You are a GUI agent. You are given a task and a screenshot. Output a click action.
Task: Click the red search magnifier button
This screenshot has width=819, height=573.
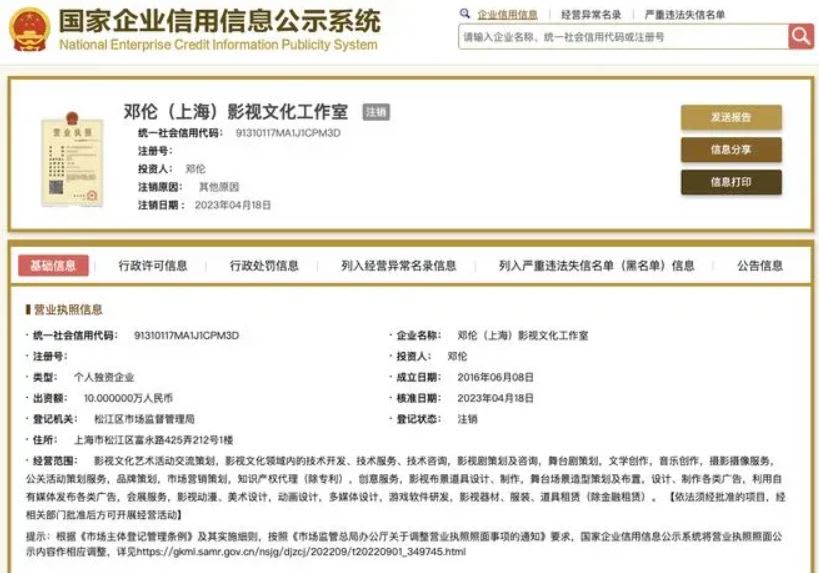pyautogui.click(x=800, y=37)
